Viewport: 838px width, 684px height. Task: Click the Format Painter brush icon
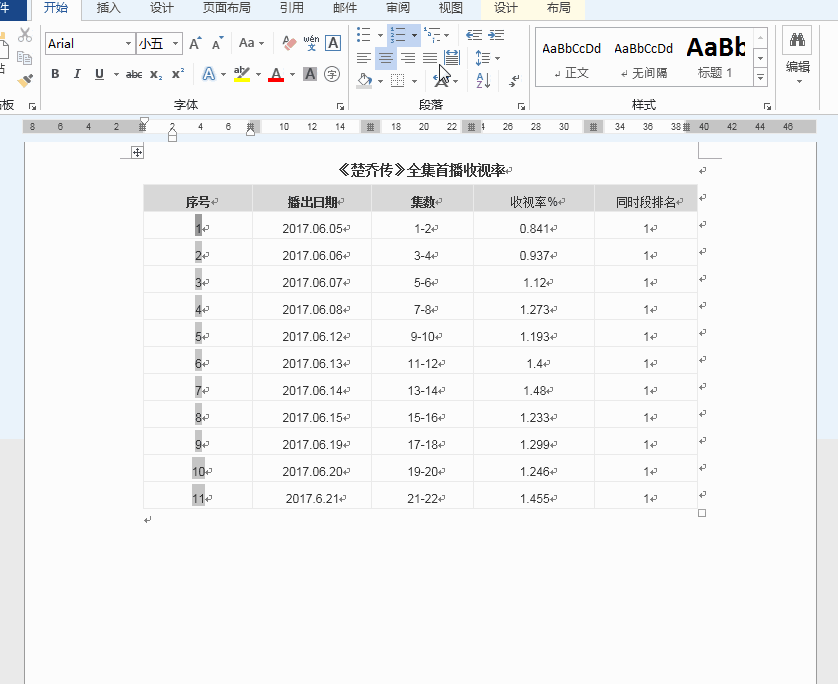coord(25,80)
